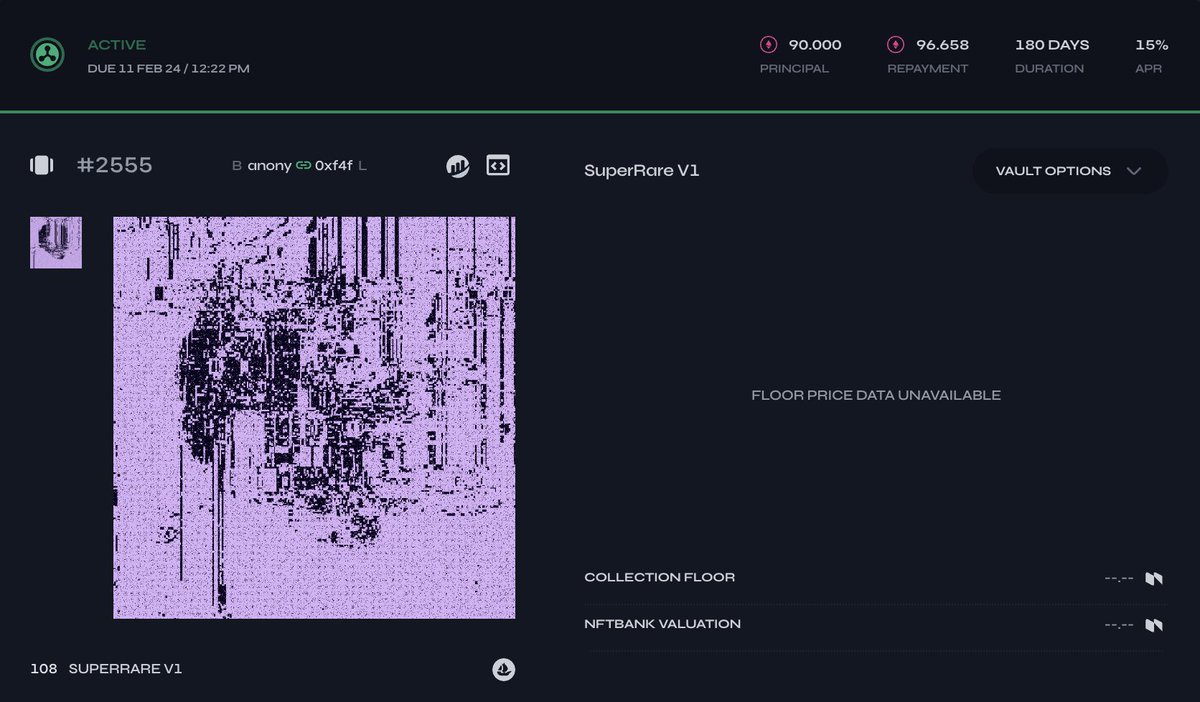Open the lender address 0xf4f
The width and height of the screenshot is (1200, 702).
(332, 166)
